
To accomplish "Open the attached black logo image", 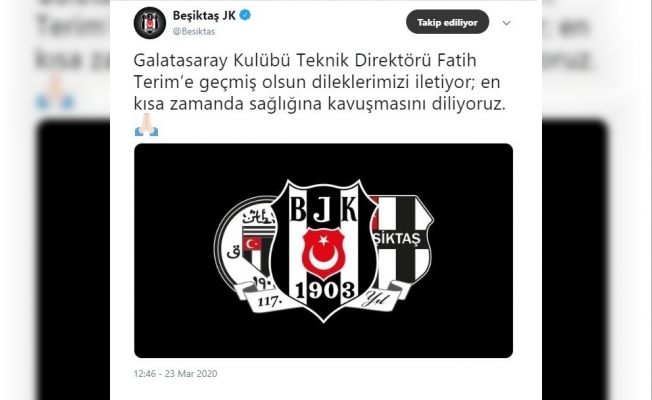I will (x=324, y=250).
